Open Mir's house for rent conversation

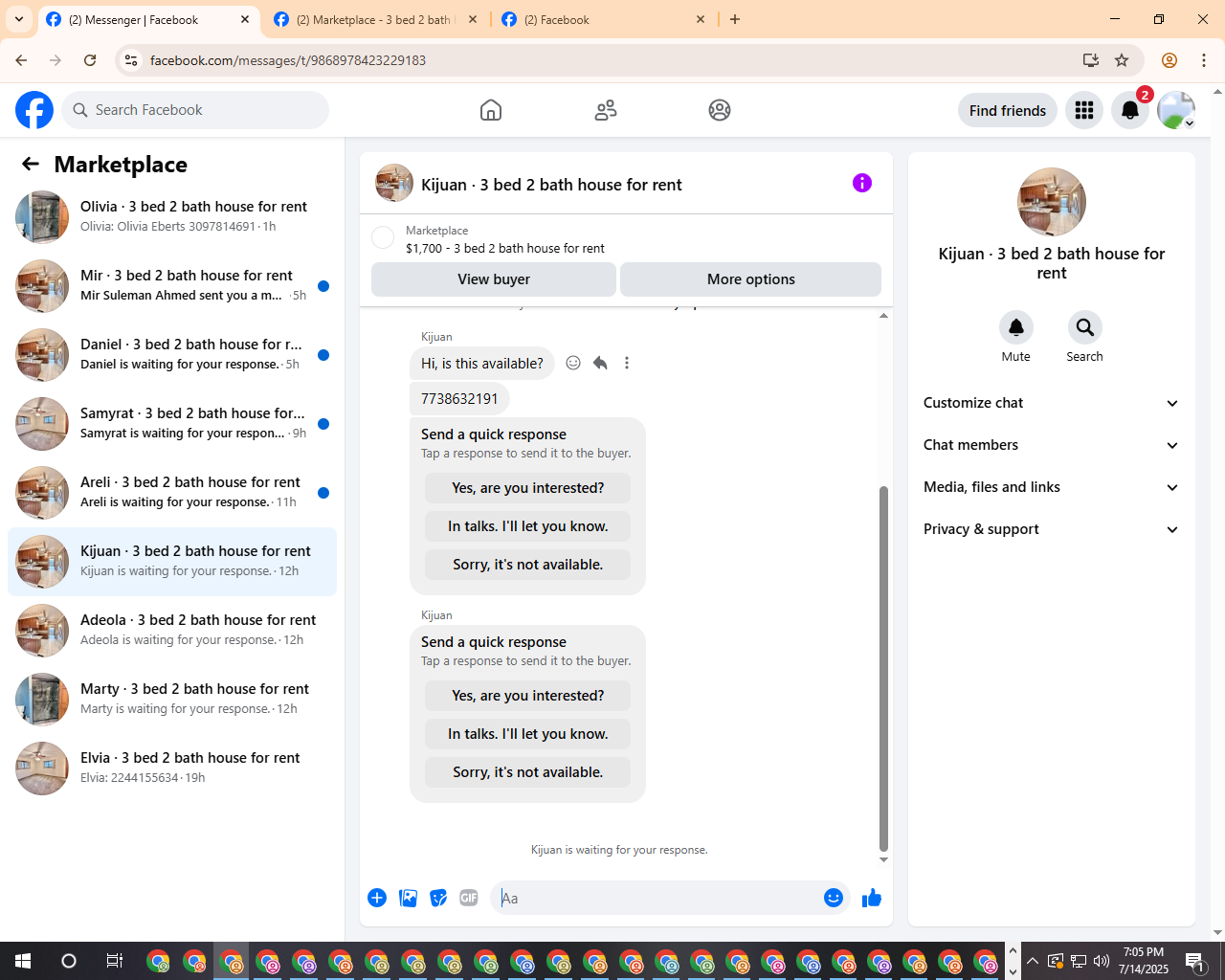click(172, 286)
